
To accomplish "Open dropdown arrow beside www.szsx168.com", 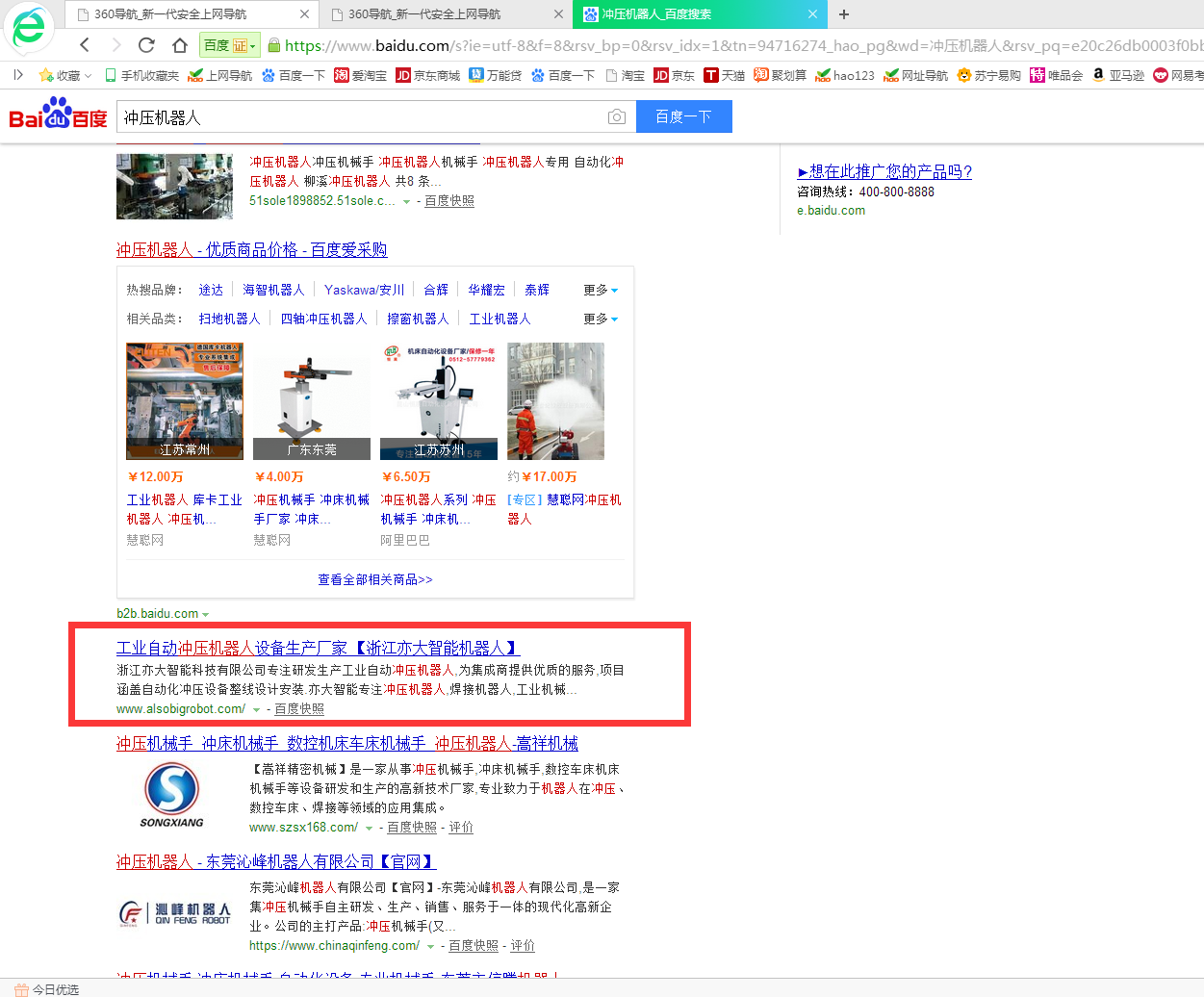I will click(369, 828).
